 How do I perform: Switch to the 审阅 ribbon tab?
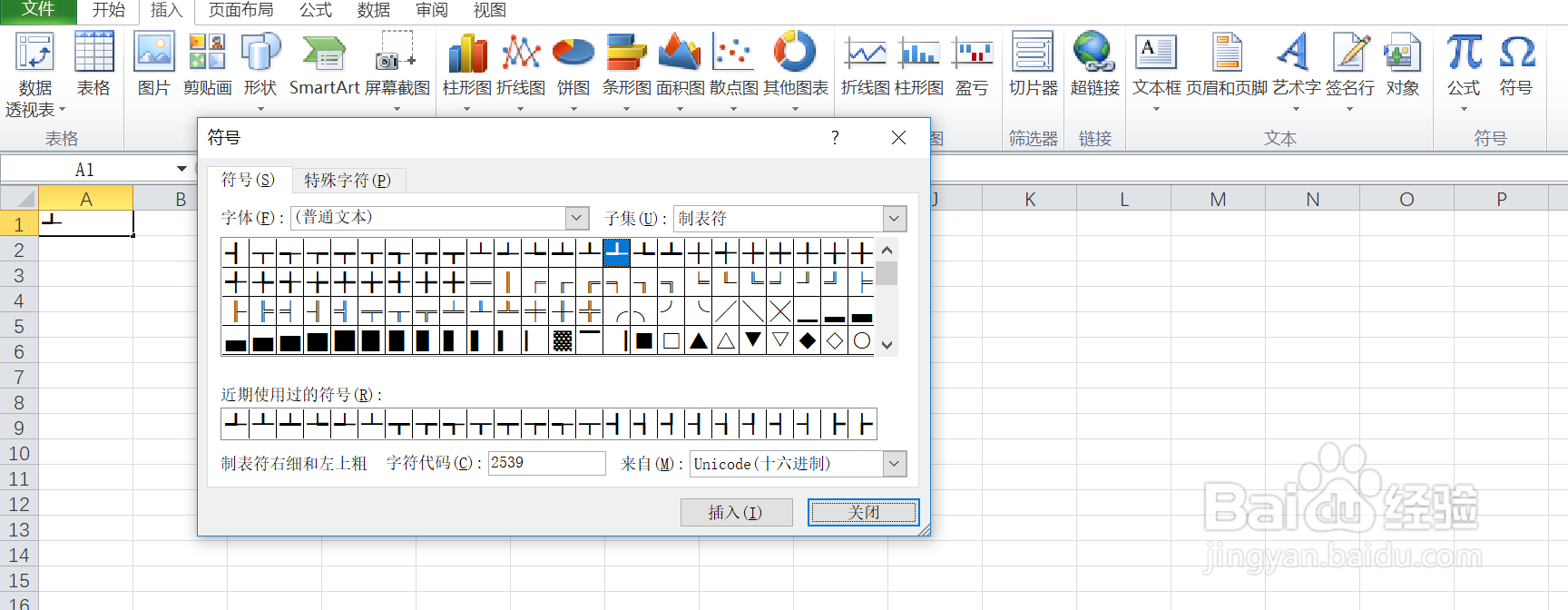point(432,10)
